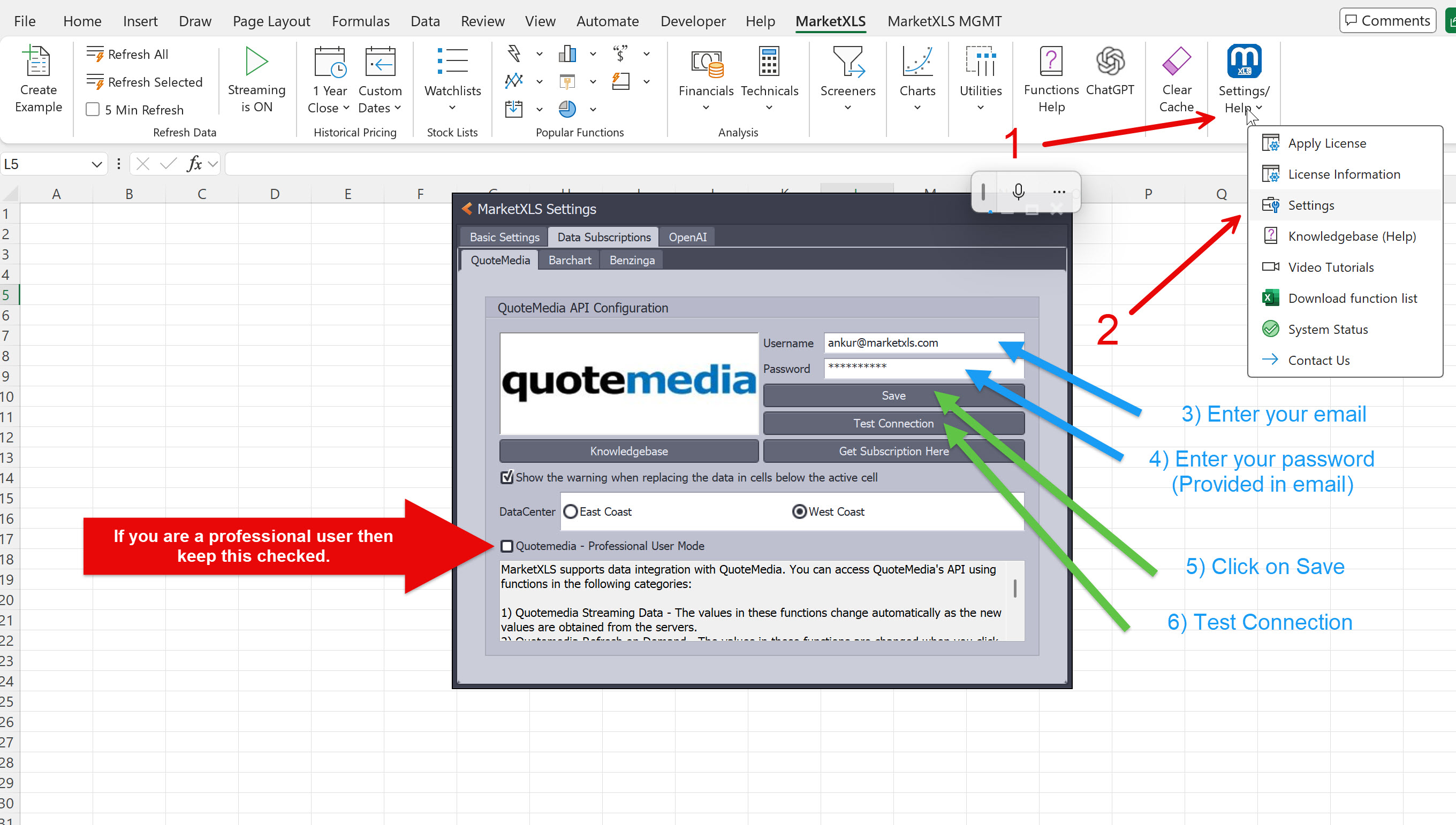The width and height of the screenshot is (1456, 825).
Task: Expand the Name Box cell dropdown
Action: click(x=96, y=164)
